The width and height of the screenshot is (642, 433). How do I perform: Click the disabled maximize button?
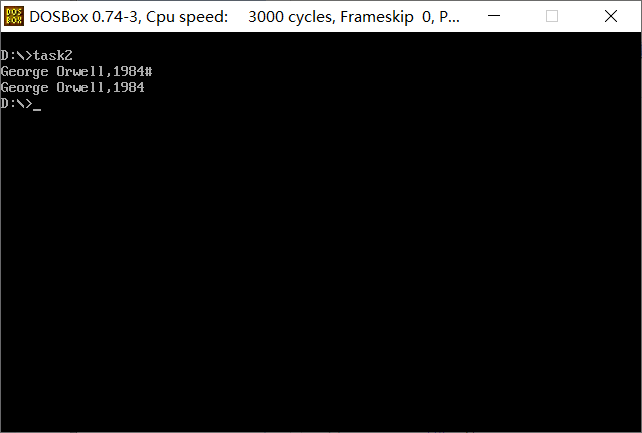[x=552, y=16]
